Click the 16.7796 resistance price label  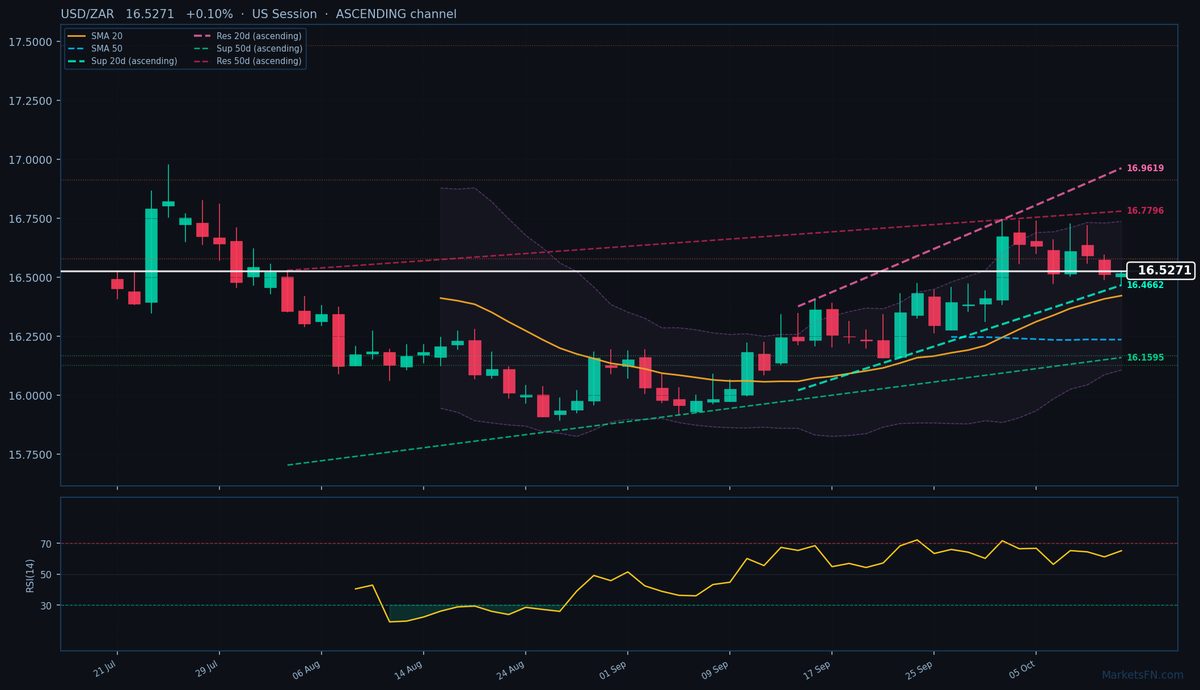(1145, 211)
